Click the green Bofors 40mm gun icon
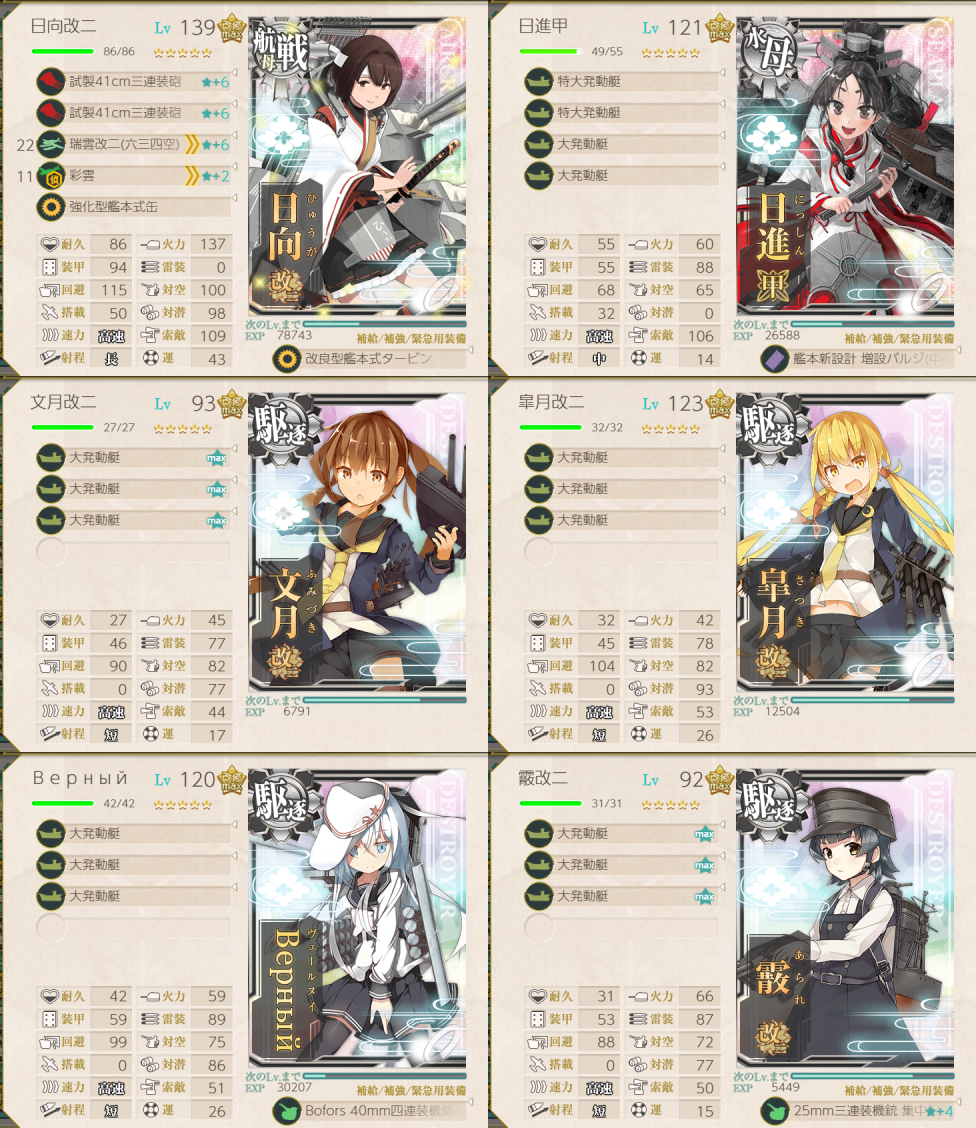Viewport: 976px width, 1128px height. pyautogui.click(x=287, y=1110)
